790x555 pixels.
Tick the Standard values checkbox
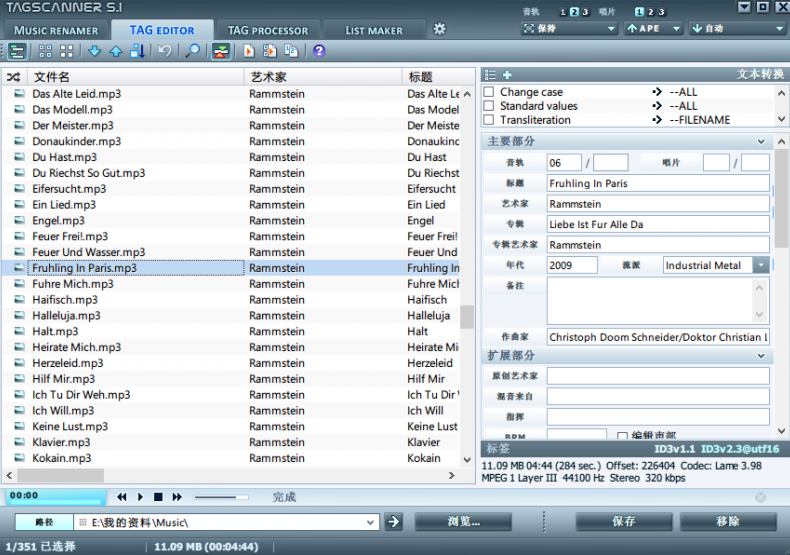(489, 106)
